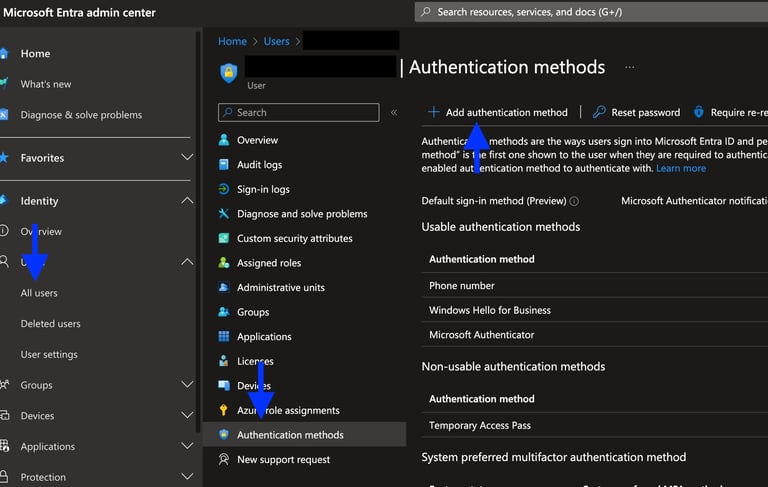Open the ellipsis more options next to title

tap(630, 67)
